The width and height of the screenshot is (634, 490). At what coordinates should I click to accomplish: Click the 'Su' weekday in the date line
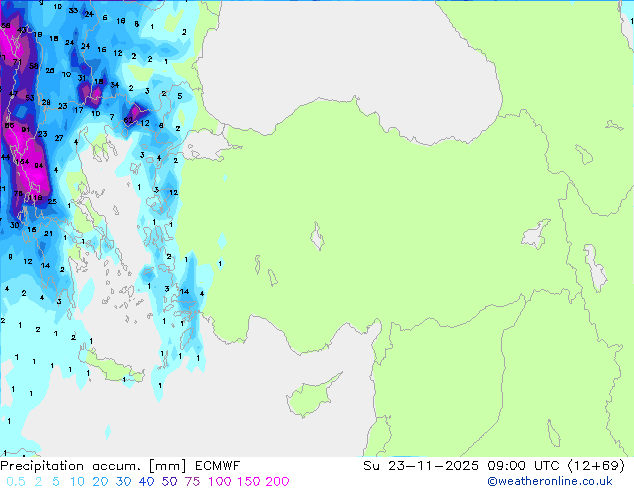tap(371, 466)
